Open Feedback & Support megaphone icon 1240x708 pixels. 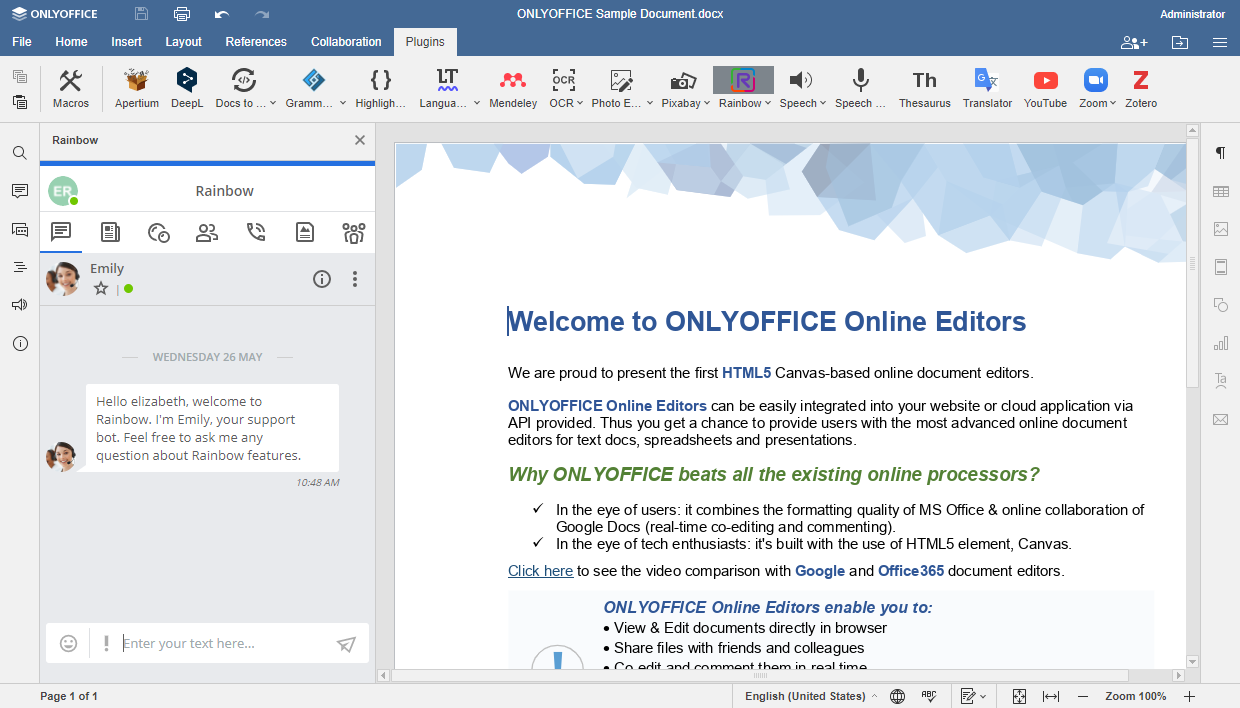(20, 305)
